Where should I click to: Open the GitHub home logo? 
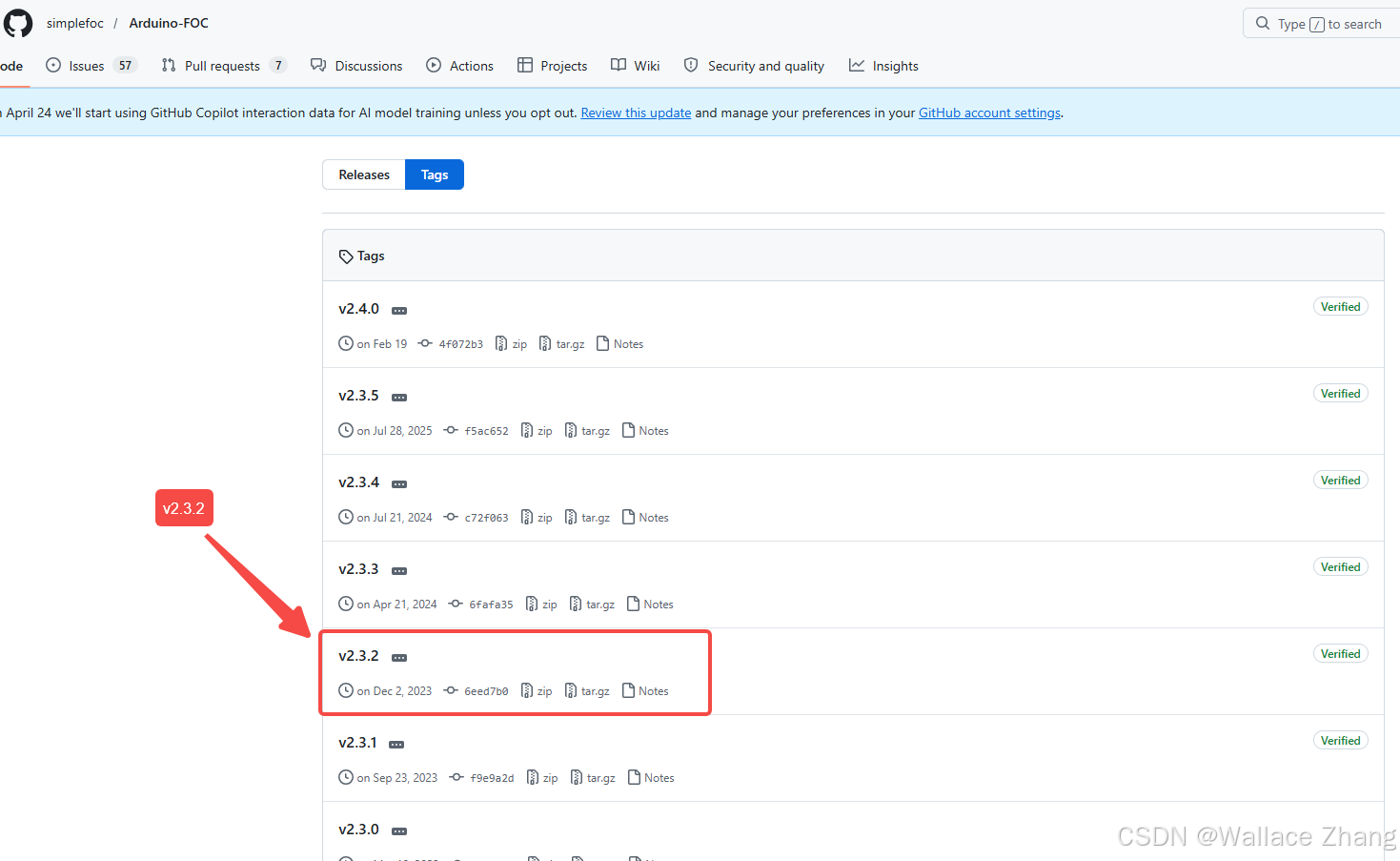[18, 23]
